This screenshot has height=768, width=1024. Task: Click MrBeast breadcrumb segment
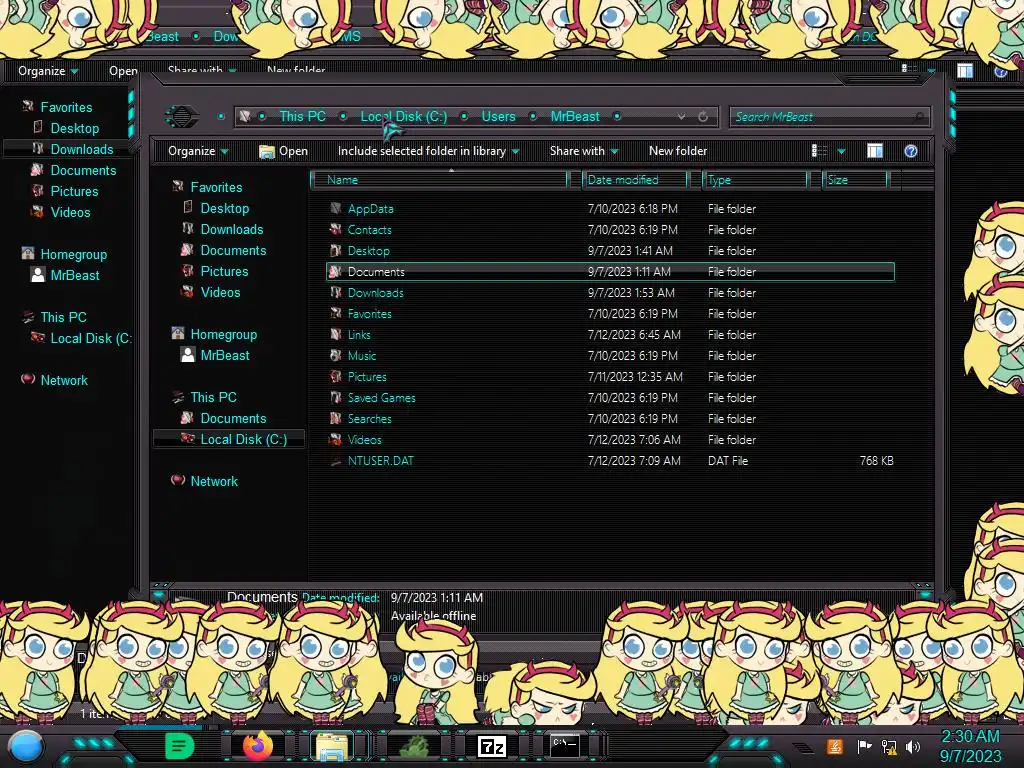[x=575, y=116]
